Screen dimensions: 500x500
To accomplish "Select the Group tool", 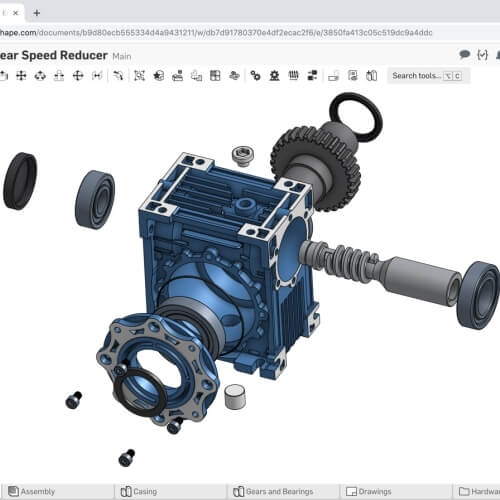I will coord(139,76).
